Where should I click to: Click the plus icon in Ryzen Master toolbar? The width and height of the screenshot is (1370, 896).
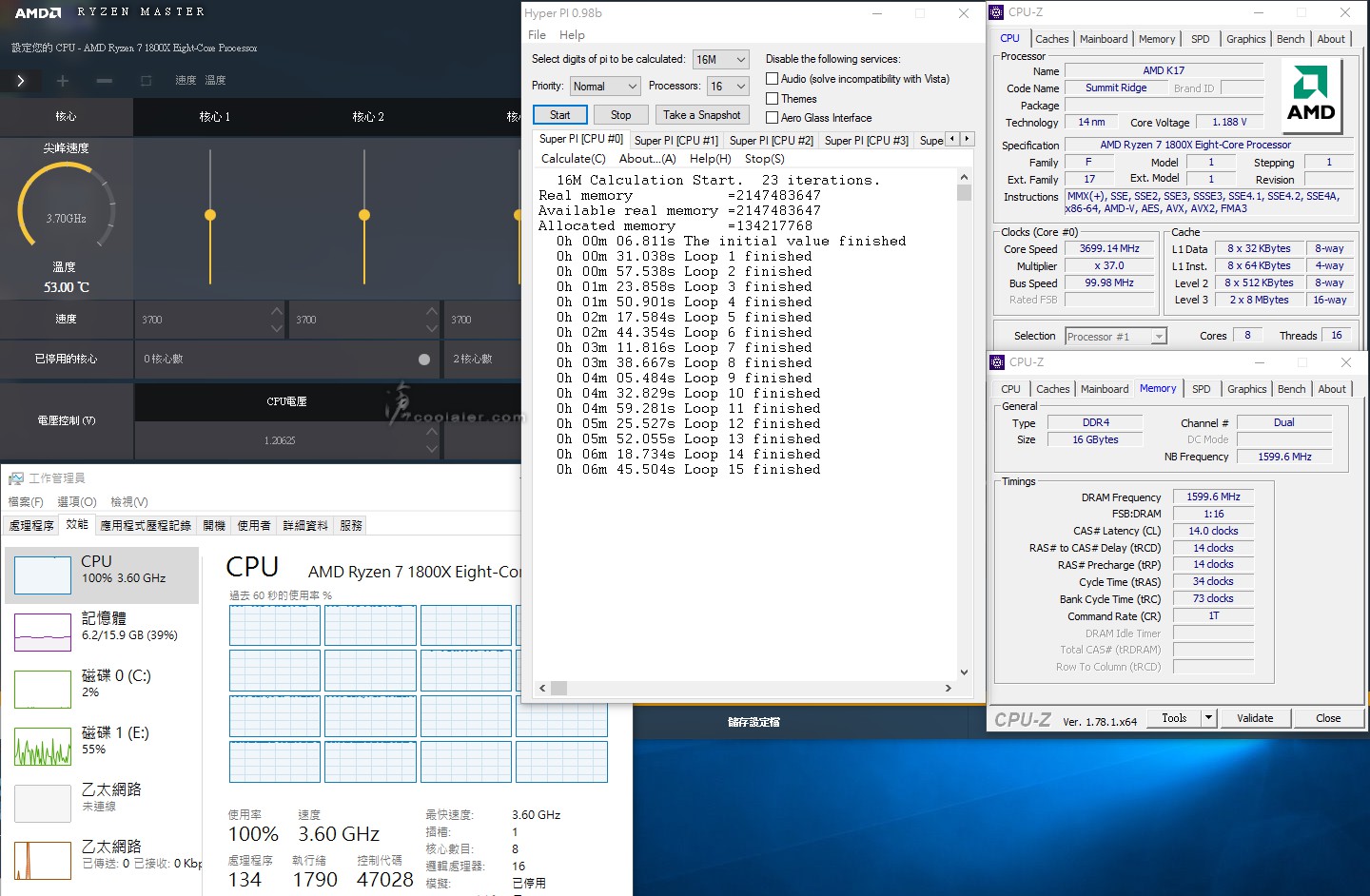[x=63, y=81]
